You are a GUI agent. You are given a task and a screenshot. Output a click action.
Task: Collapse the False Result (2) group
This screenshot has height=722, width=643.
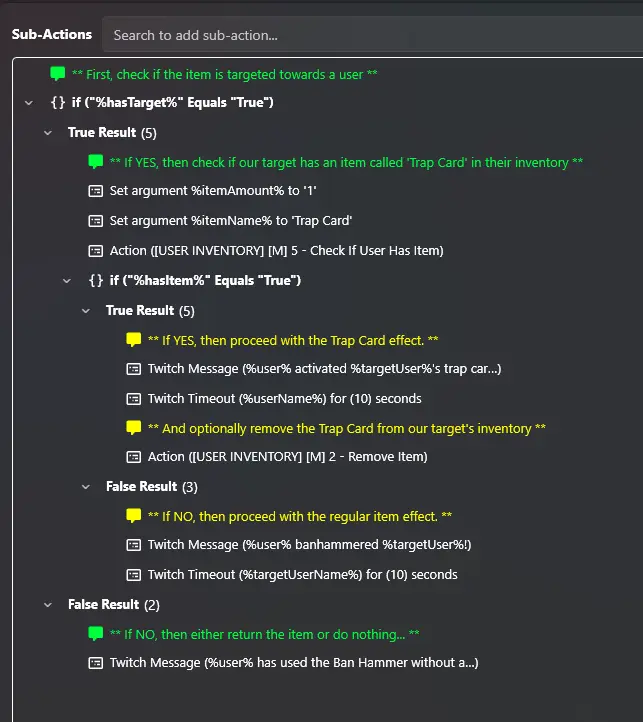click(x=48, y=605)
